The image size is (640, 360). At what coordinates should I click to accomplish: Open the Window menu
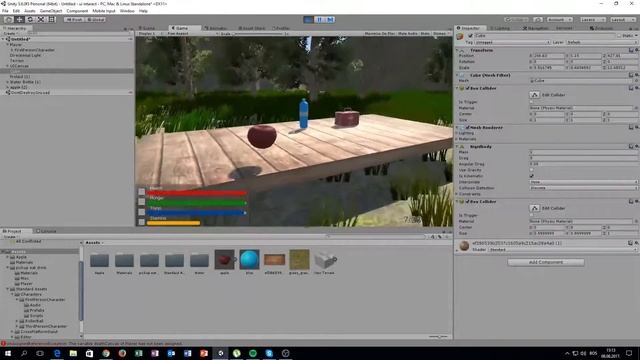pos(127,11)
